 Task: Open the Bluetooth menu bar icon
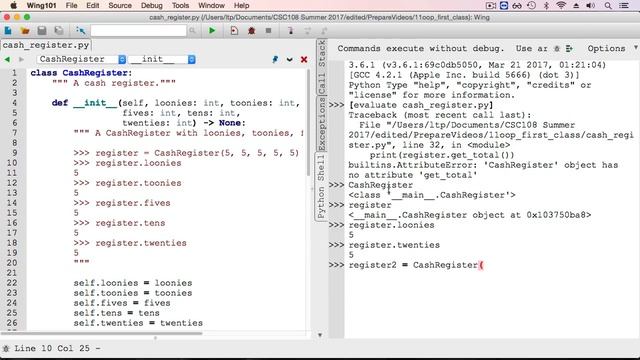coord(546,6)
